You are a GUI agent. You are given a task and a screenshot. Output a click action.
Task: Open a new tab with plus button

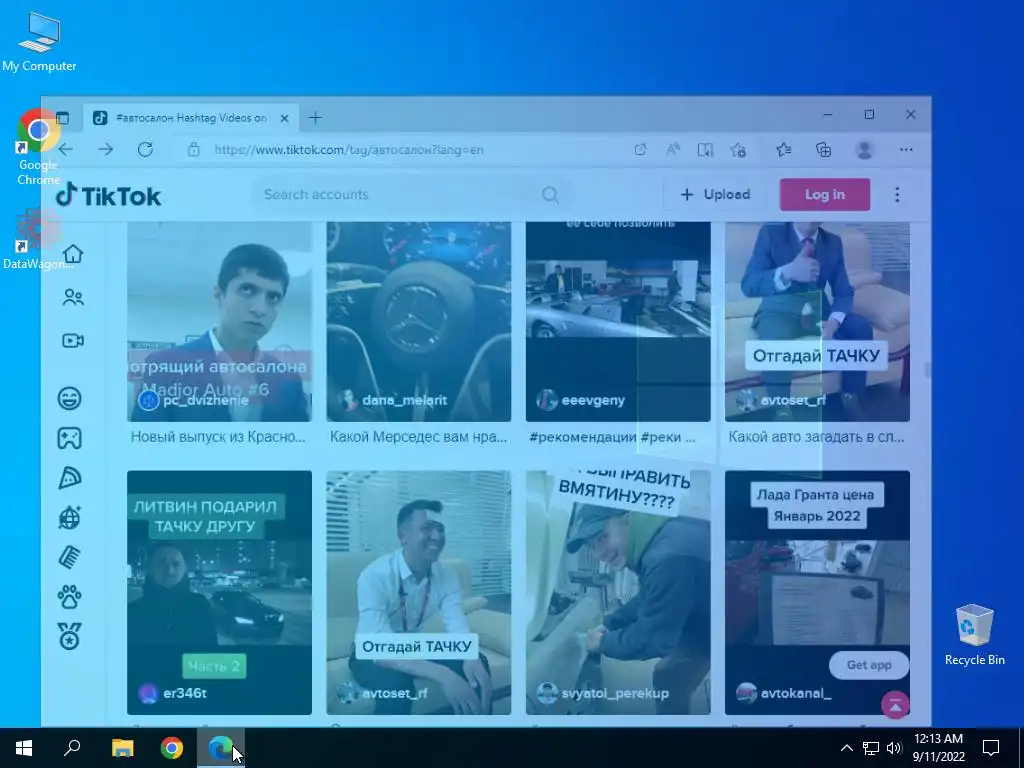coord(315,118)
